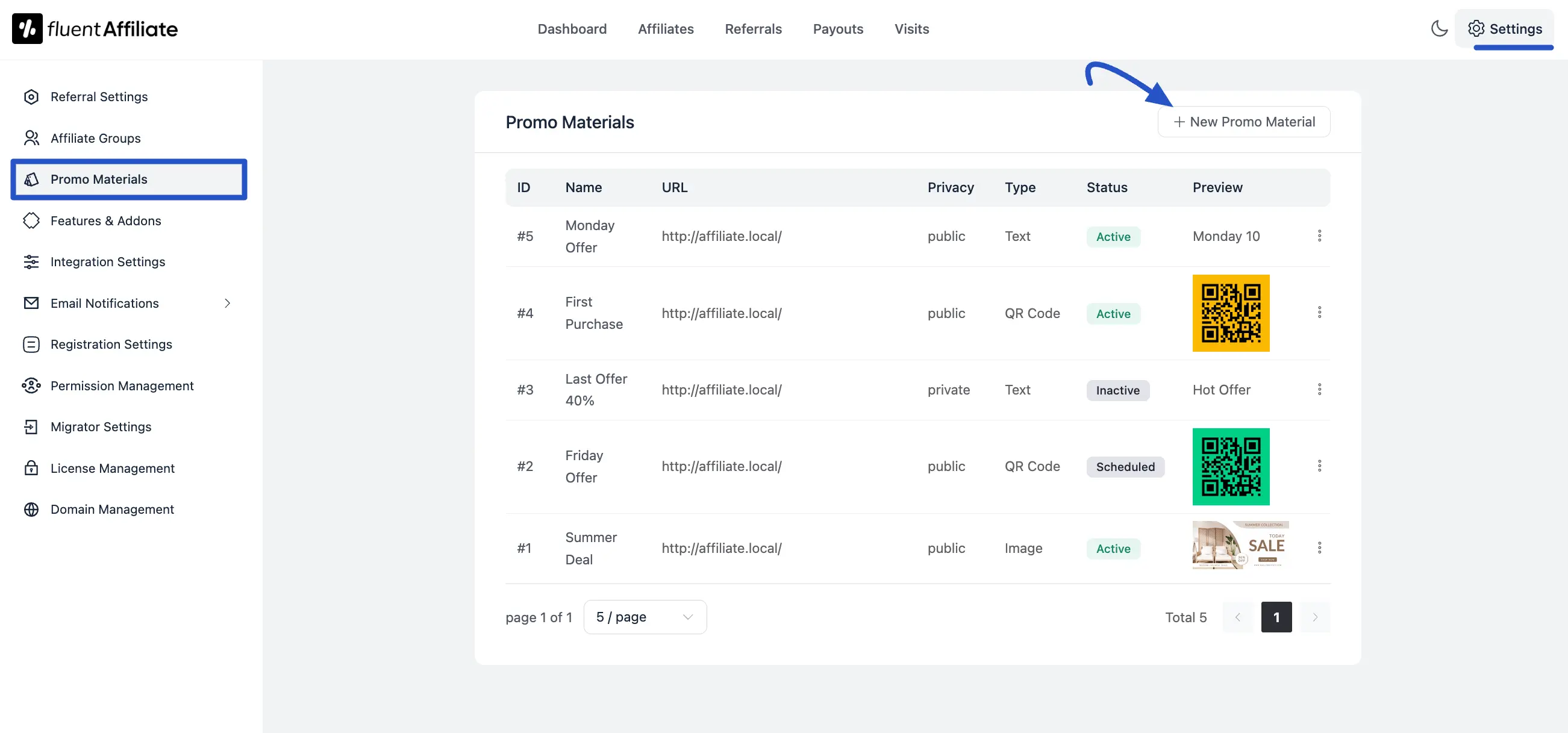Screen dimensions: 1568x733
Task: Click the Affiliate Groups people icon
Action: click(31, 138)
